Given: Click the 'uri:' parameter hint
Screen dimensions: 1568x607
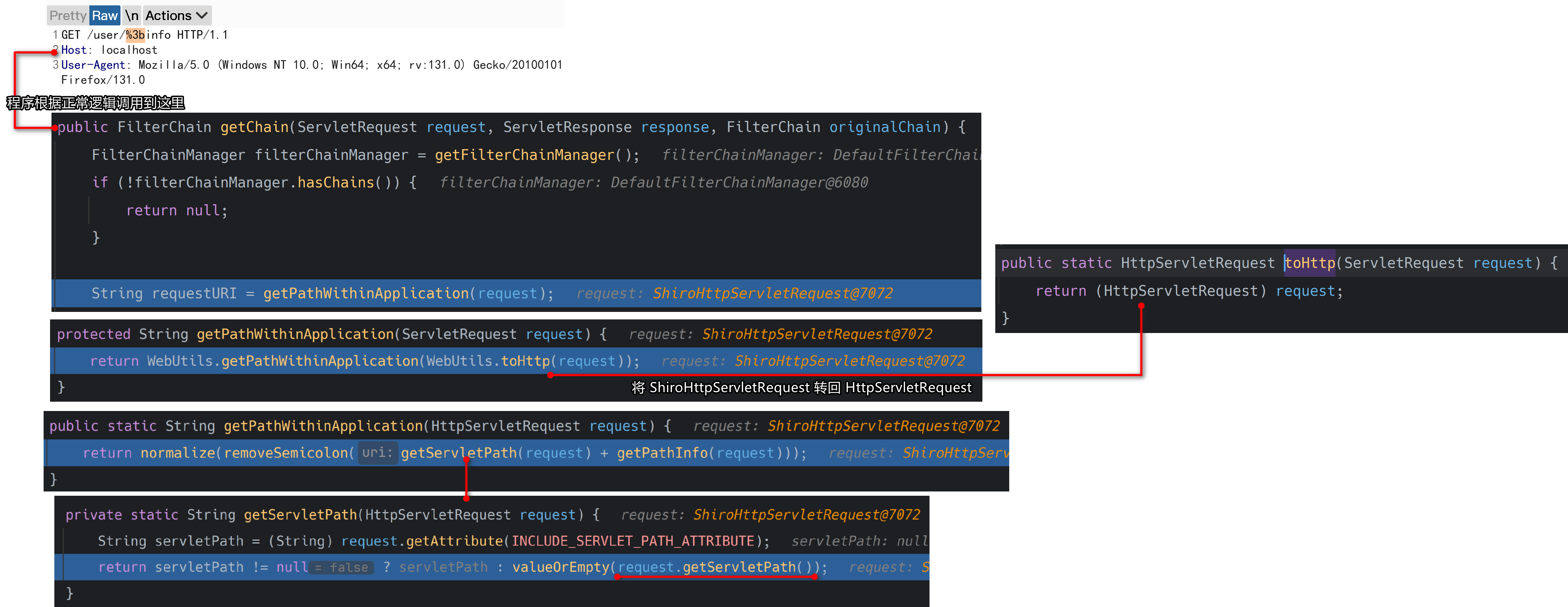Looking at the screenshot, I should (x=378, y=452).
